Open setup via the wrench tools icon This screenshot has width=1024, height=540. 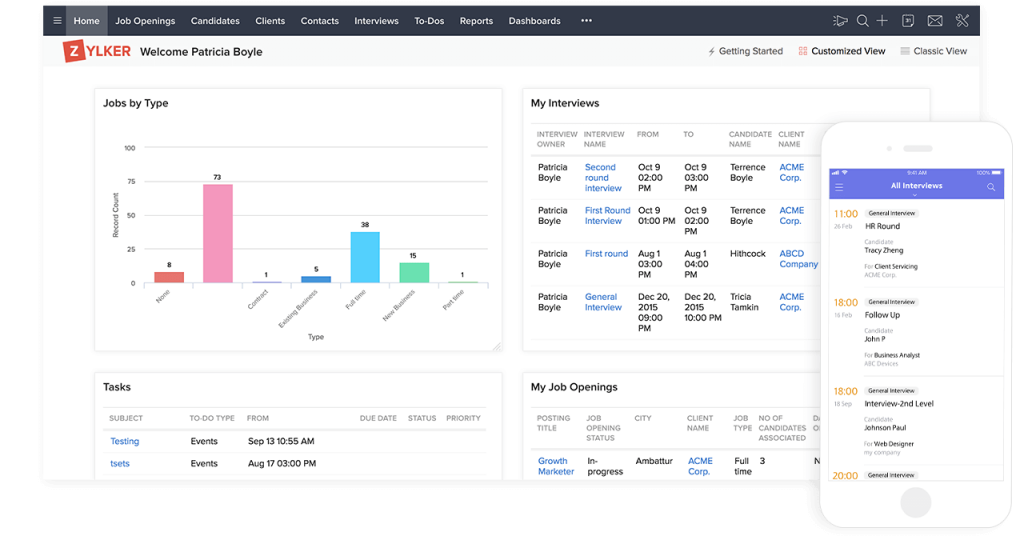pos(962,21)
